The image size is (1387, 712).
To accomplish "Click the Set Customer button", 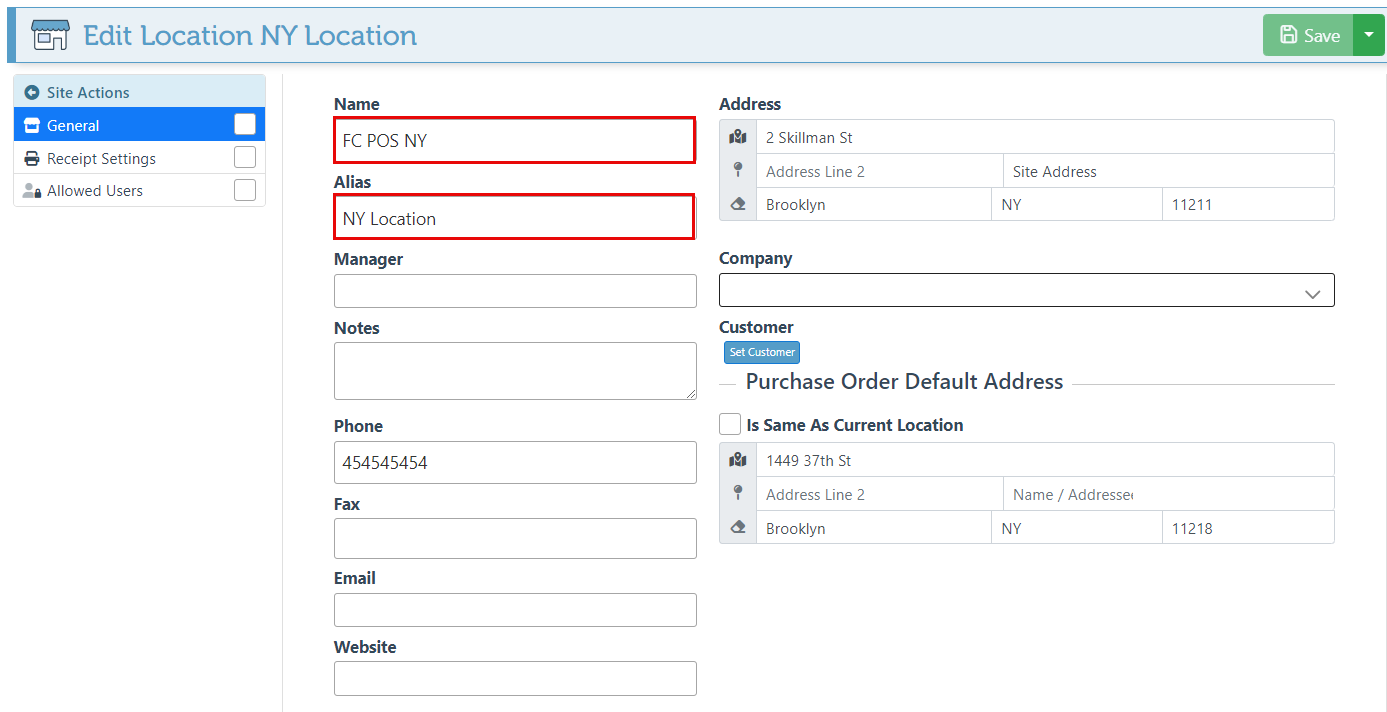I will click(762, 352).
